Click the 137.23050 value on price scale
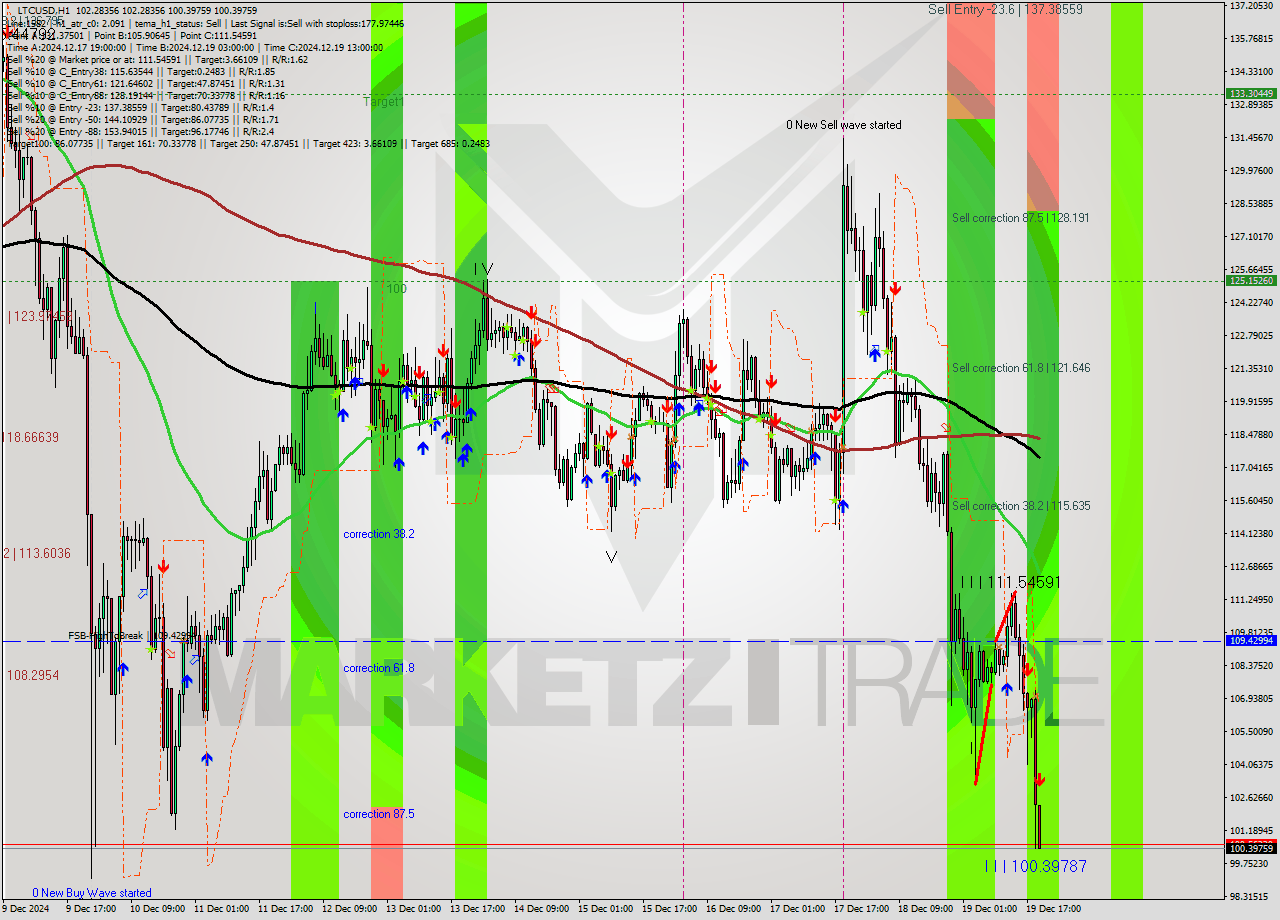Screen dimensions: 1280x920 (x=1251, y=6)
